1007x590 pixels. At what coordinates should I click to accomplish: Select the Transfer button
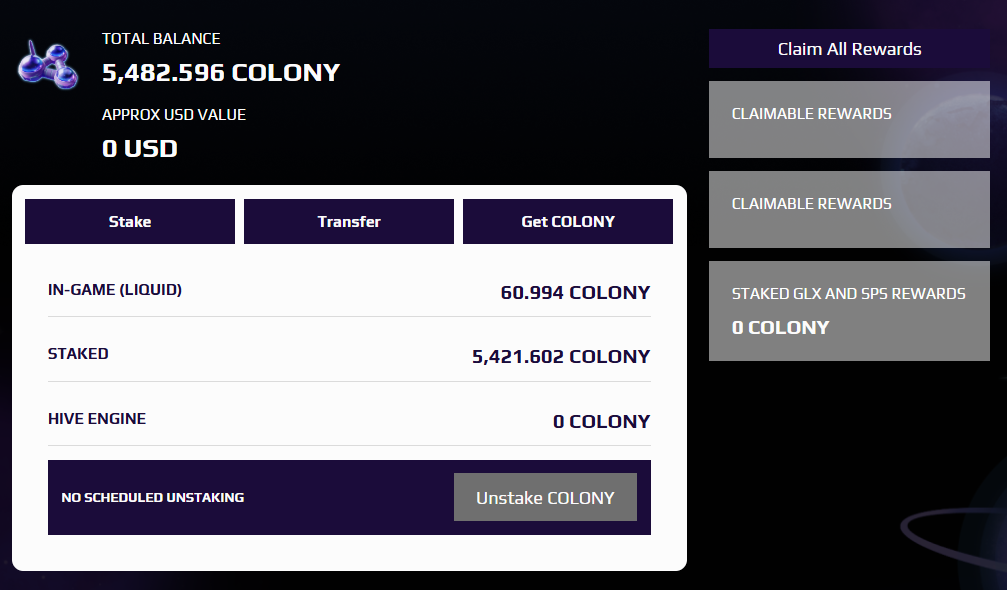349,221
